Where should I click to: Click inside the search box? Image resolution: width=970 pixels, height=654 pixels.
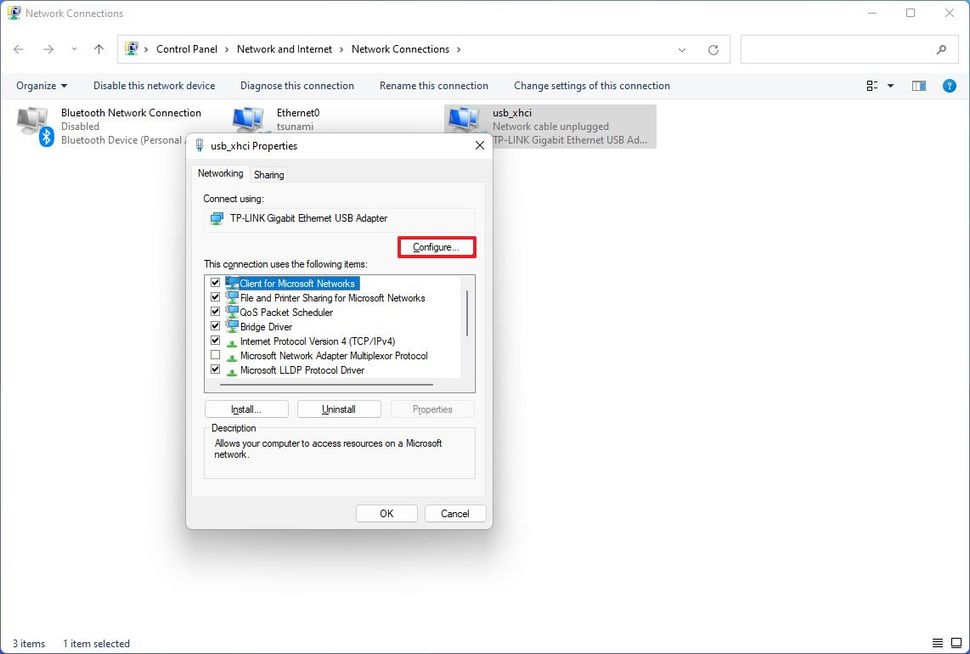(850, 49)
